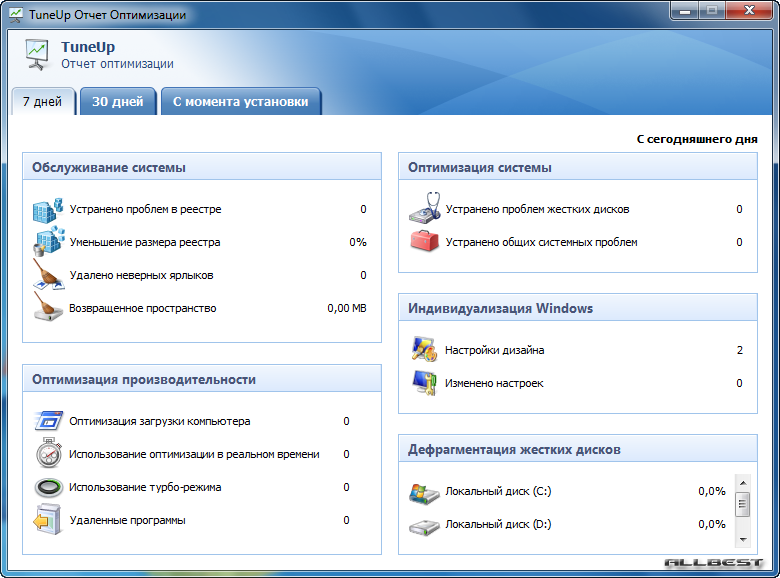Click the Оптимизация системы section header
Viewport: 780px width, 578px height.
pos(578,167)
